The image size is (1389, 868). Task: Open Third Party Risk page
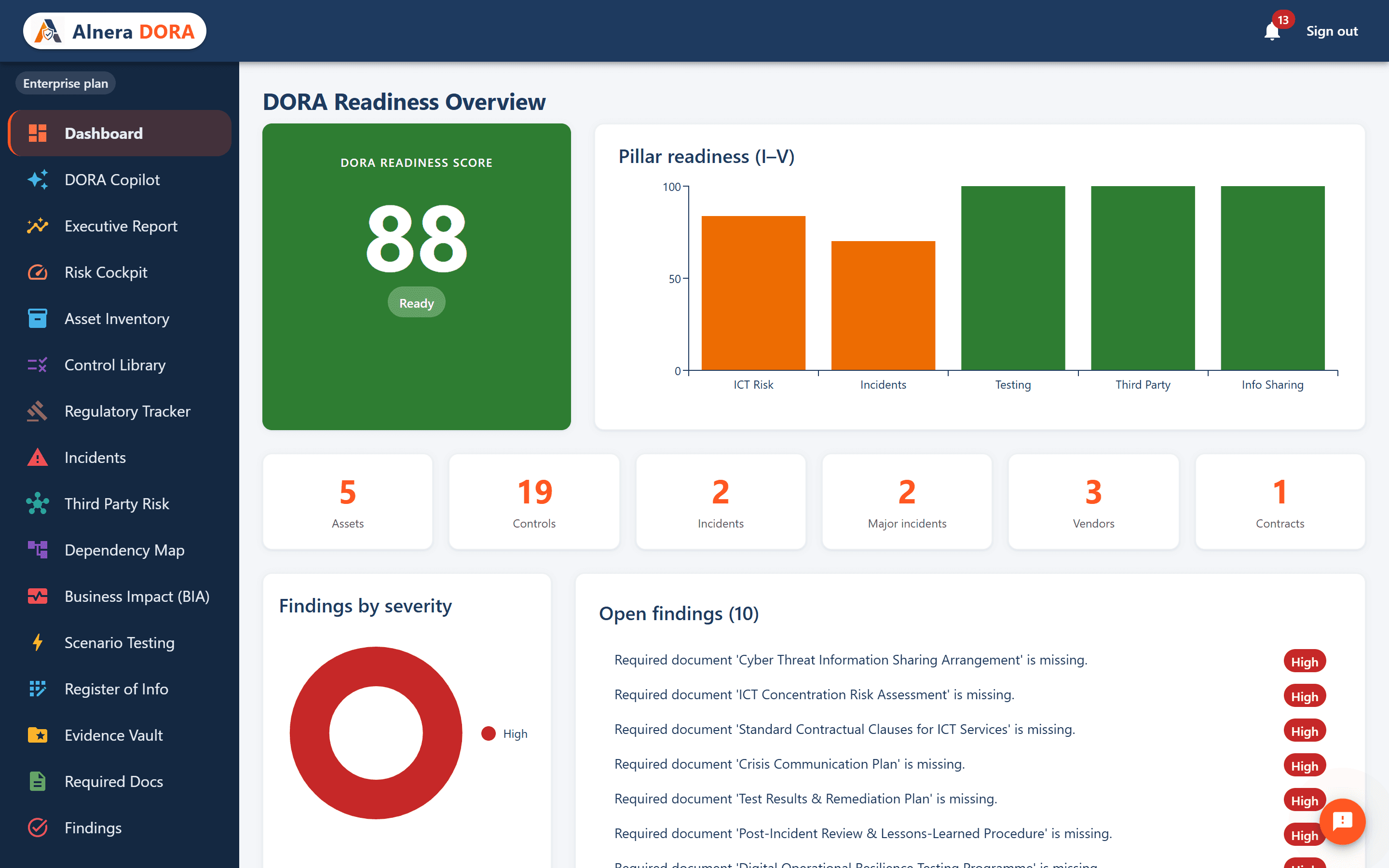(x=120, y=503)
